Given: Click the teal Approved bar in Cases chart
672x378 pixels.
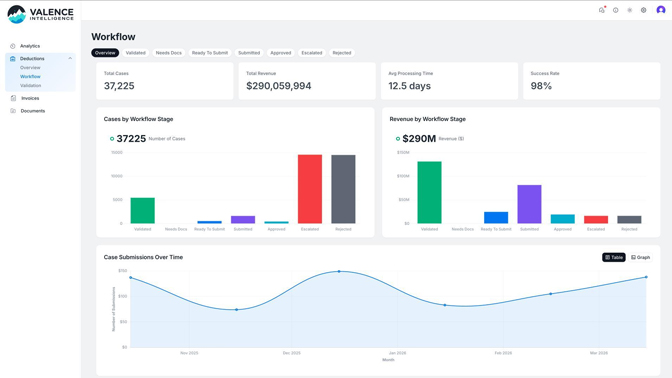Looking at the screenshot, I should (x=276, y=222).
